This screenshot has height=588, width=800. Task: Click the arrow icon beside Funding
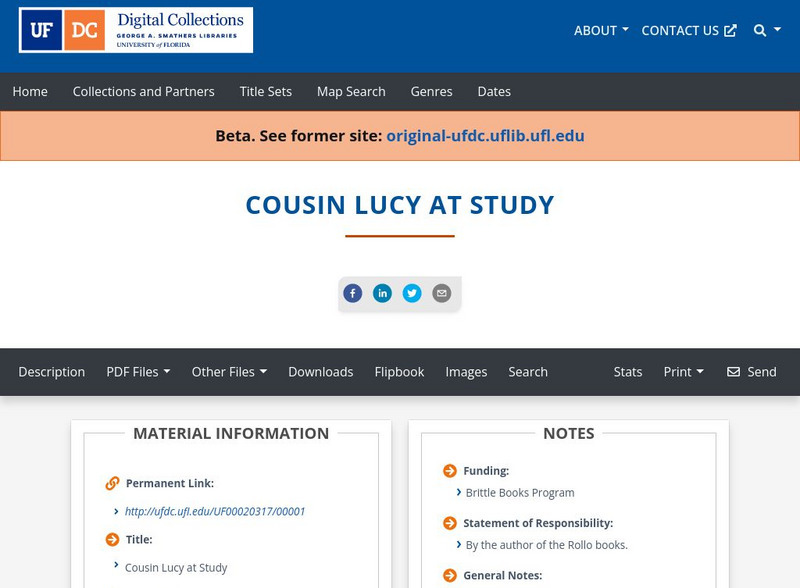[449, 471]
